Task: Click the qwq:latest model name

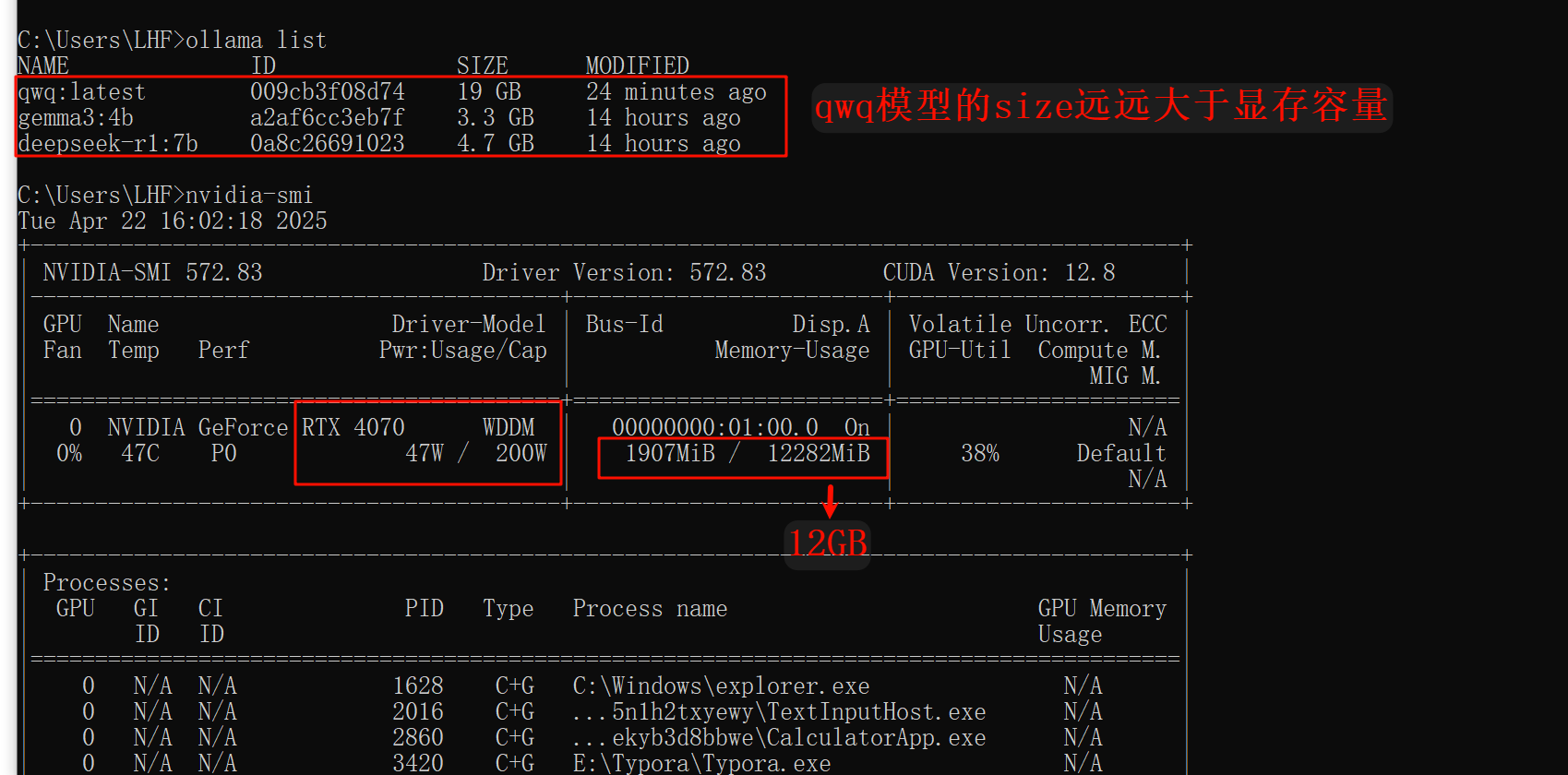Action: (81, 92)
